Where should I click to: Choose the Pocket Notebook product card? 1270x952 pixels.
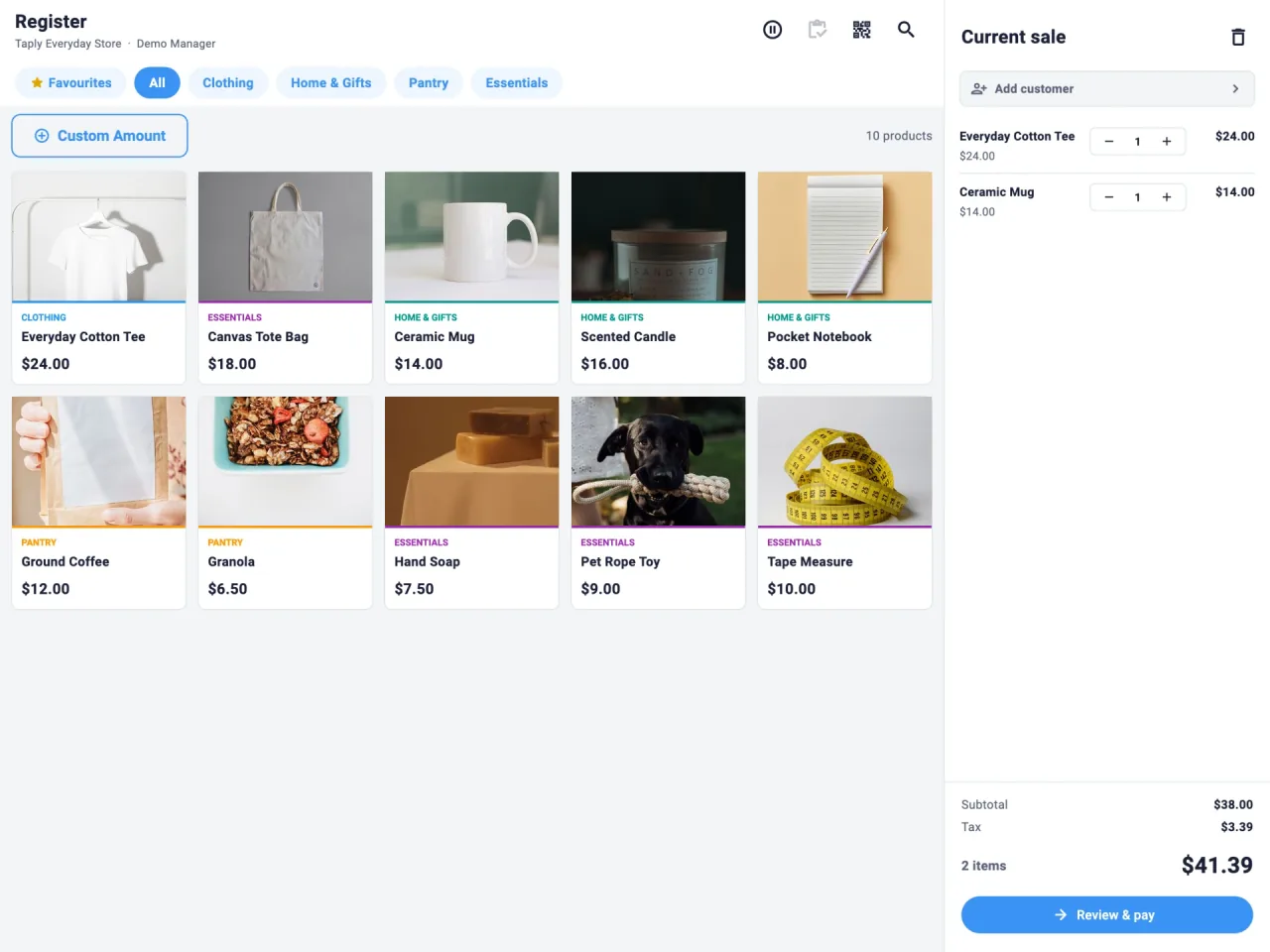[x=845, y=278]
